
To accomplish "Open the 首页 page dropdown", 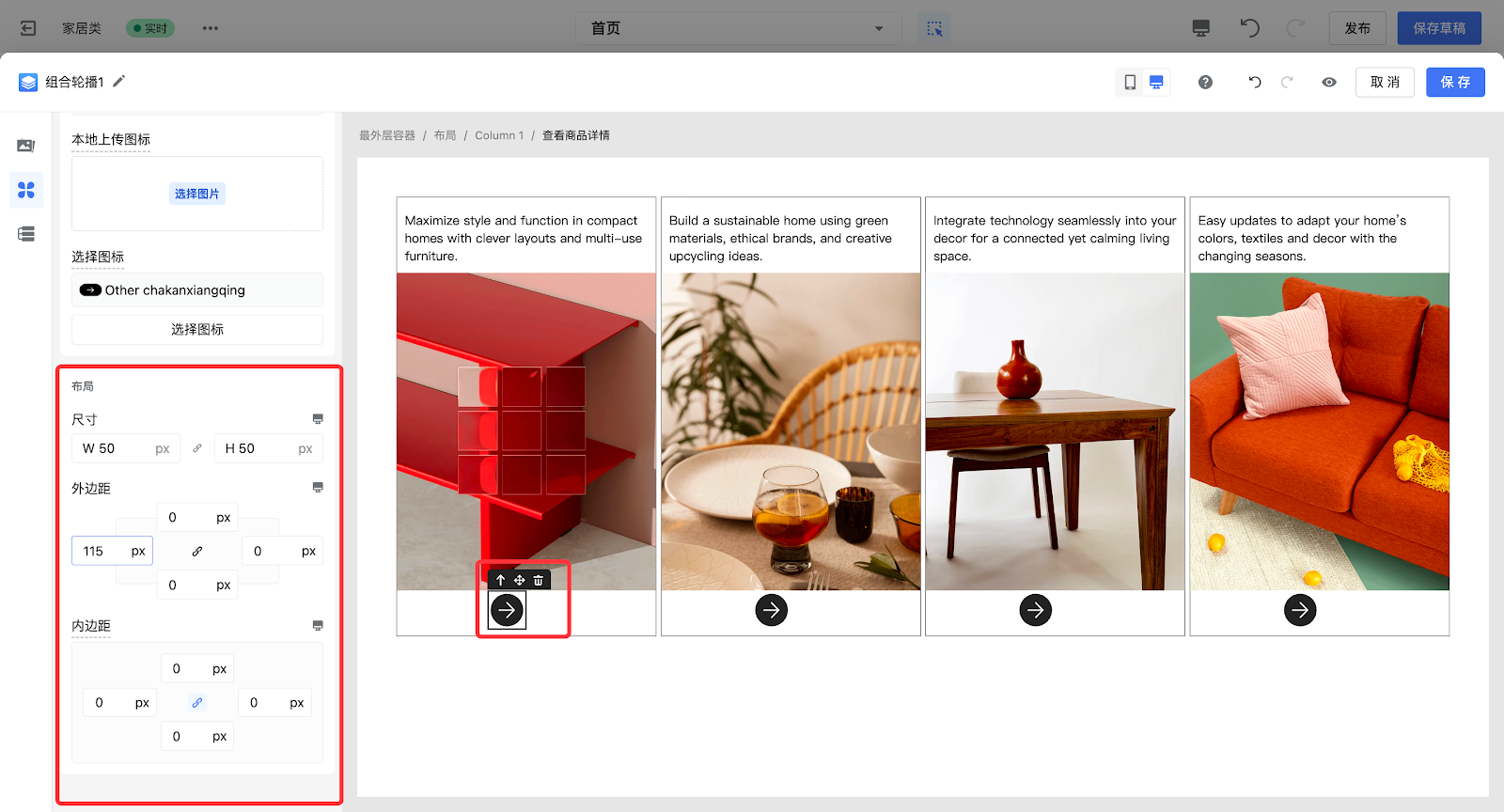I will coord(738,28).
